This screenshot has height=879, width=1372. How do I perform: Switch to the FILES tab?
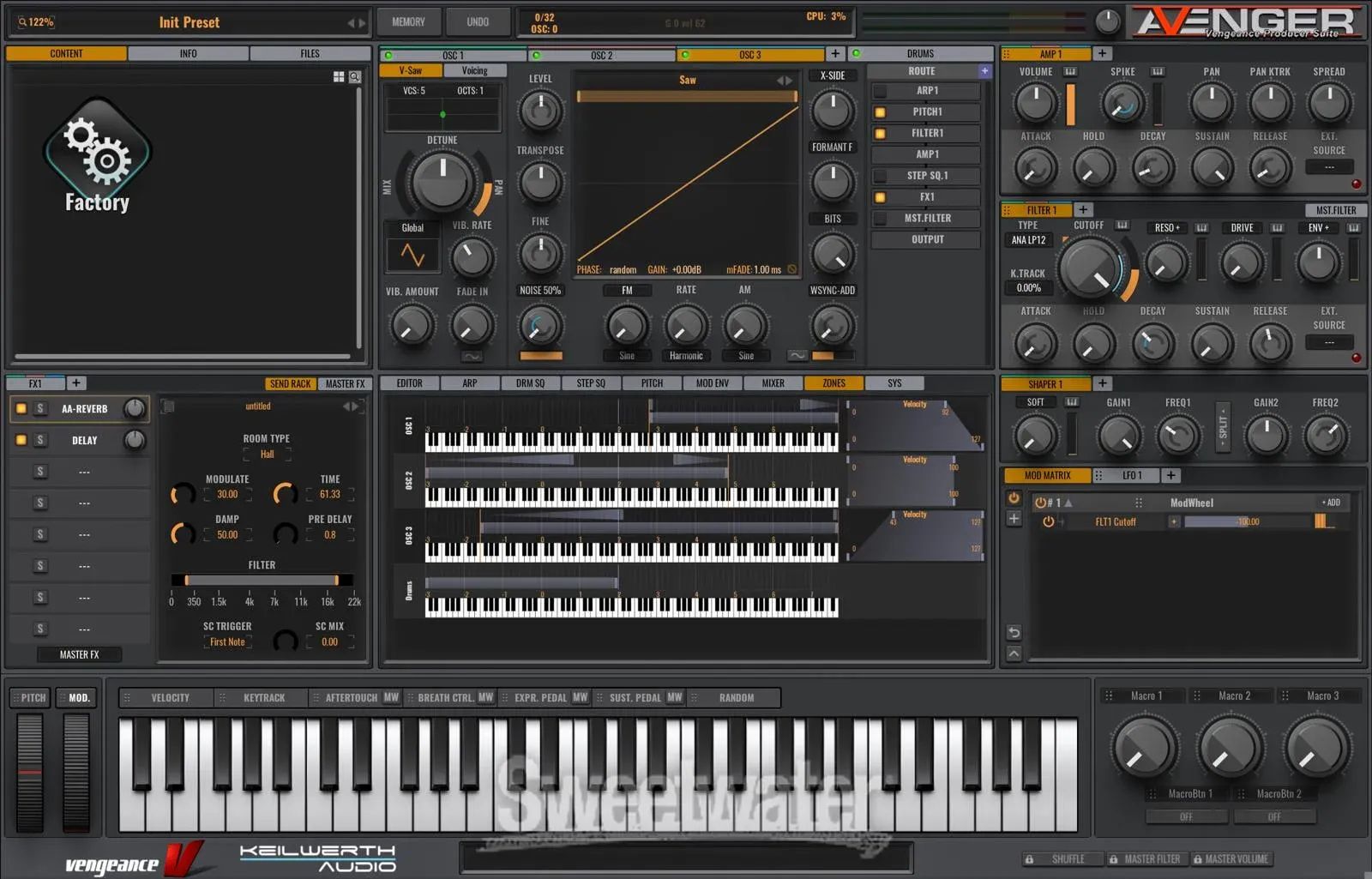pyautogui.click(x=310, y=53)
